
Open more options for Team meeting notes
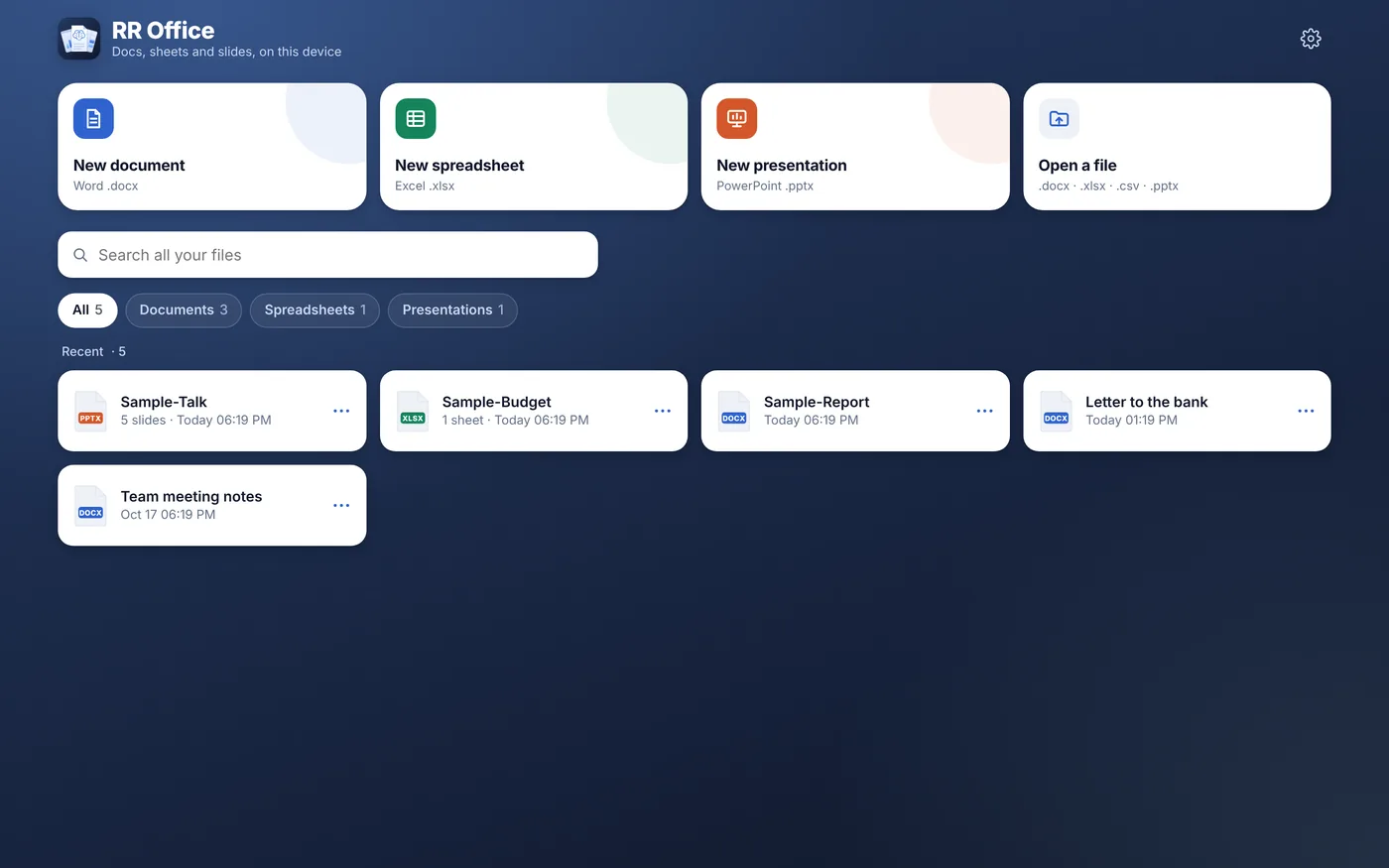(341, 505)
